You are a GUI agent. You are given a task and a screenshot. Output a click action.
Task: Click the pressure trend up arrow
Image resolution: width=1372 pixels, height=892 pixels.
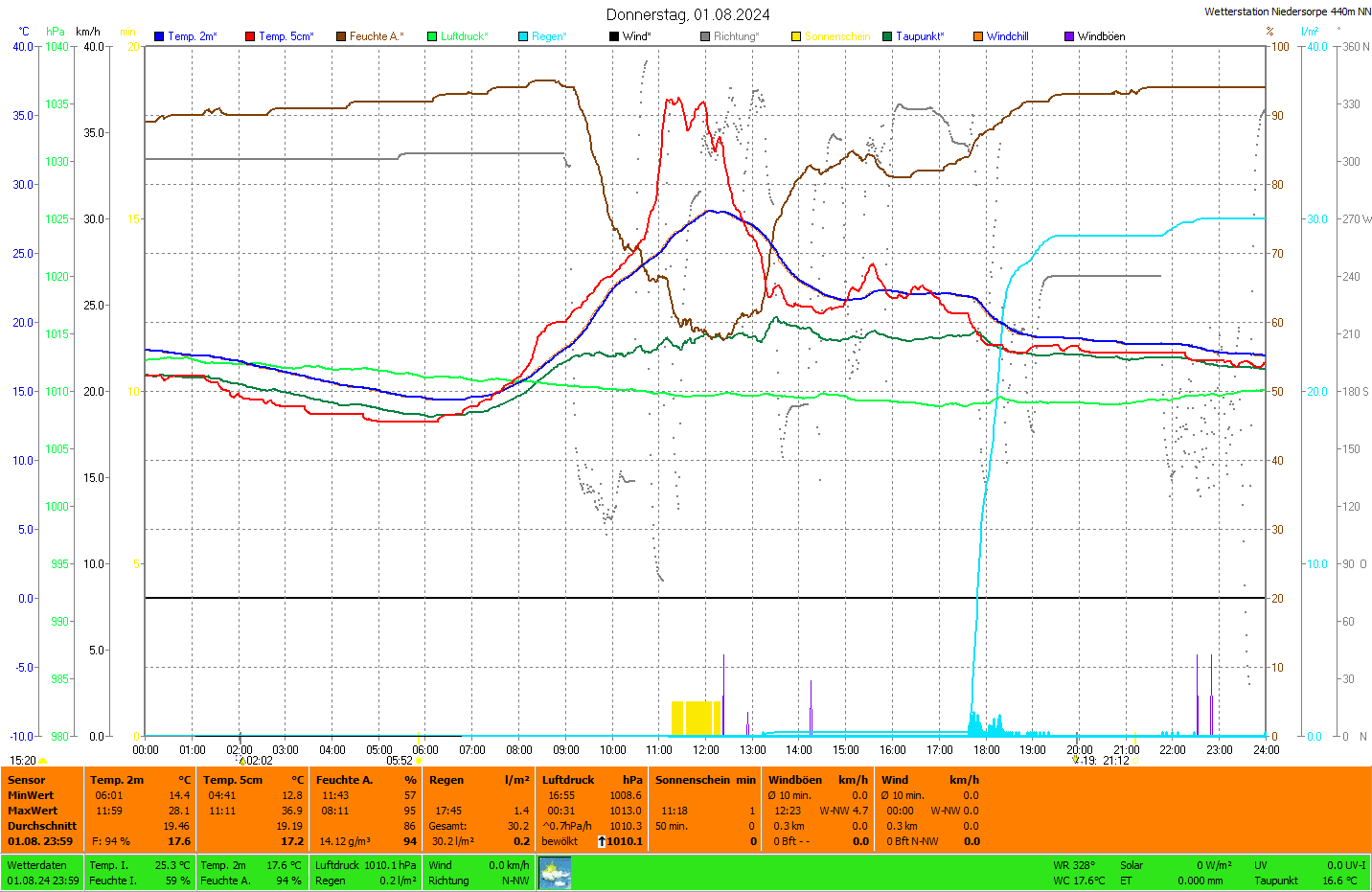(x=601, y=841)
